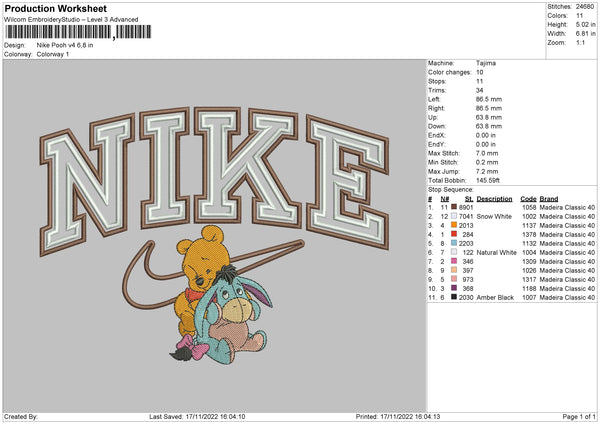Click the underlined St. column header
Image resolution: width=600 pixels, height=424 pixels.
(469, 199)
